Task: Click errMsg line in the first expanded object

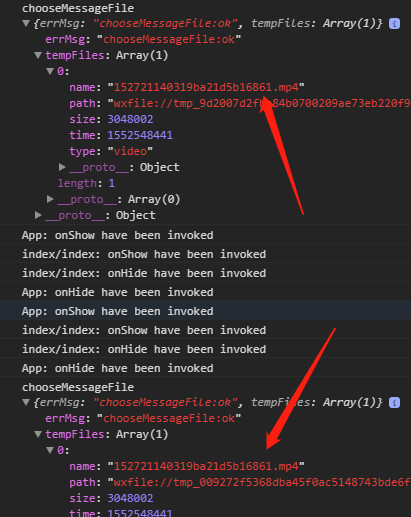Action: pyautogui.click(x=143, y=39)
